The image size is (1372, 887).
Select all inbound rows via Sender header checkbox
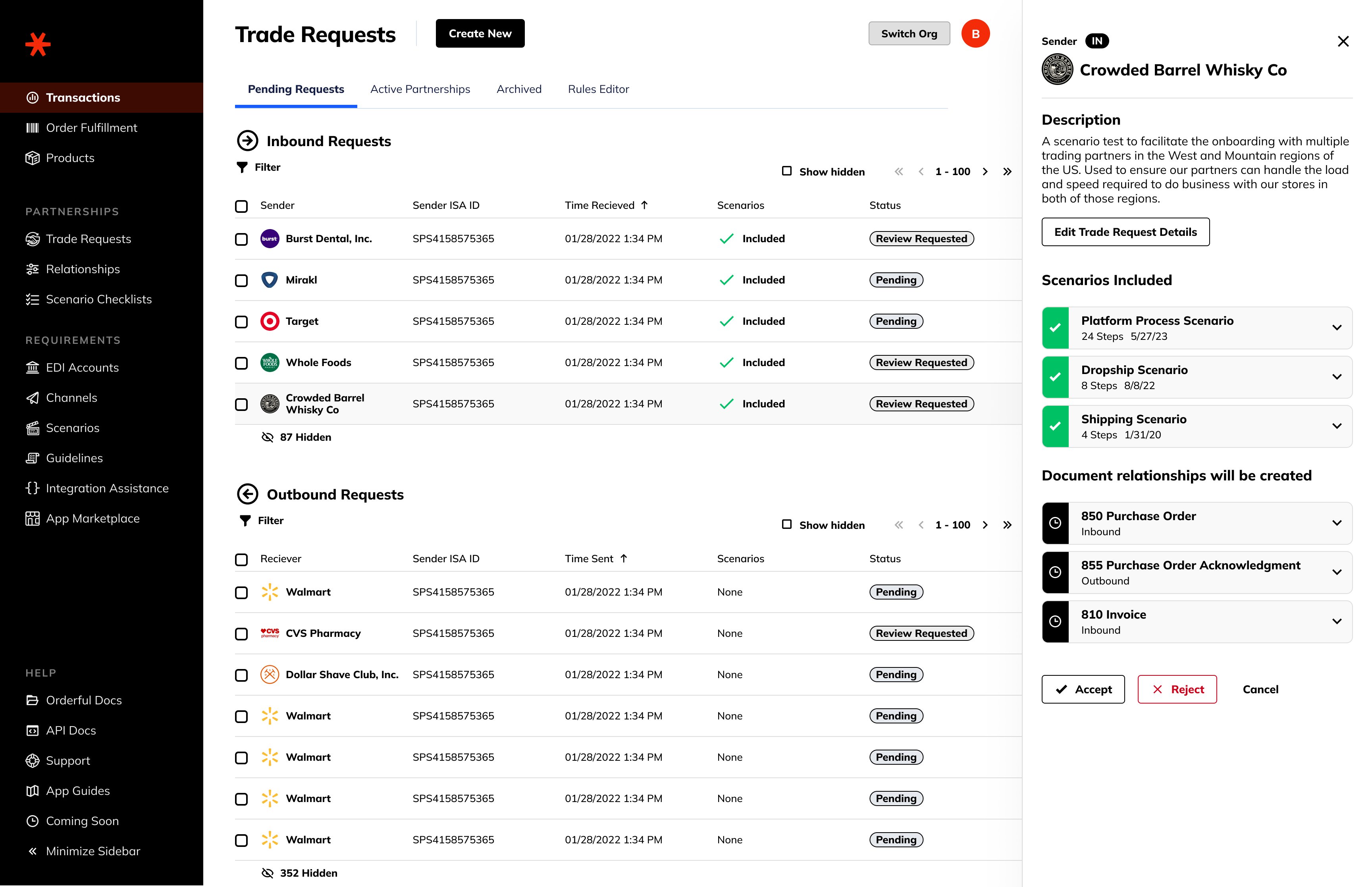click(x=241, y=206)
